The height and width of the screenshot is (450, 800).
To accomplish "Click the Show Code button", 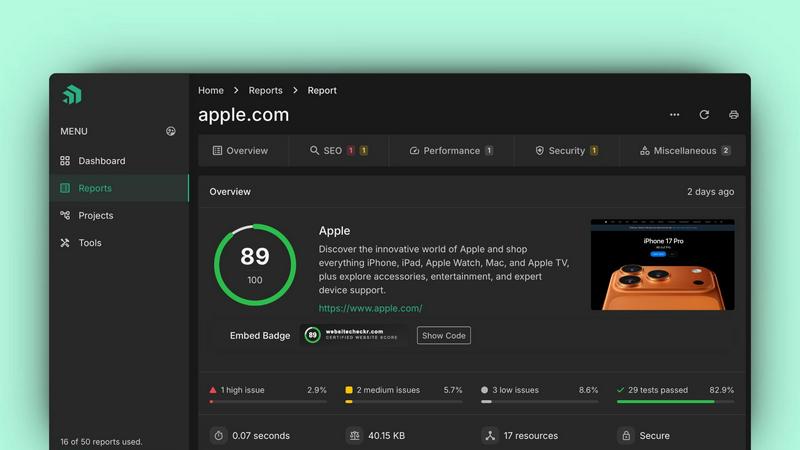I will 444,335.
